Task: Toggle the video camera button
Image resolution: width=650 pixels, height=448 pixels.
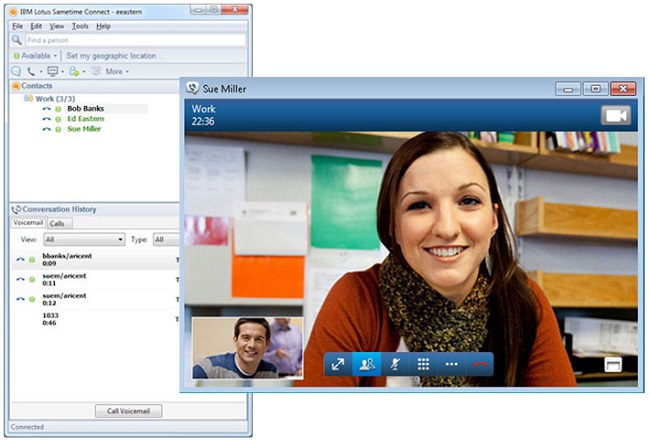Action: tap(616, 115)
